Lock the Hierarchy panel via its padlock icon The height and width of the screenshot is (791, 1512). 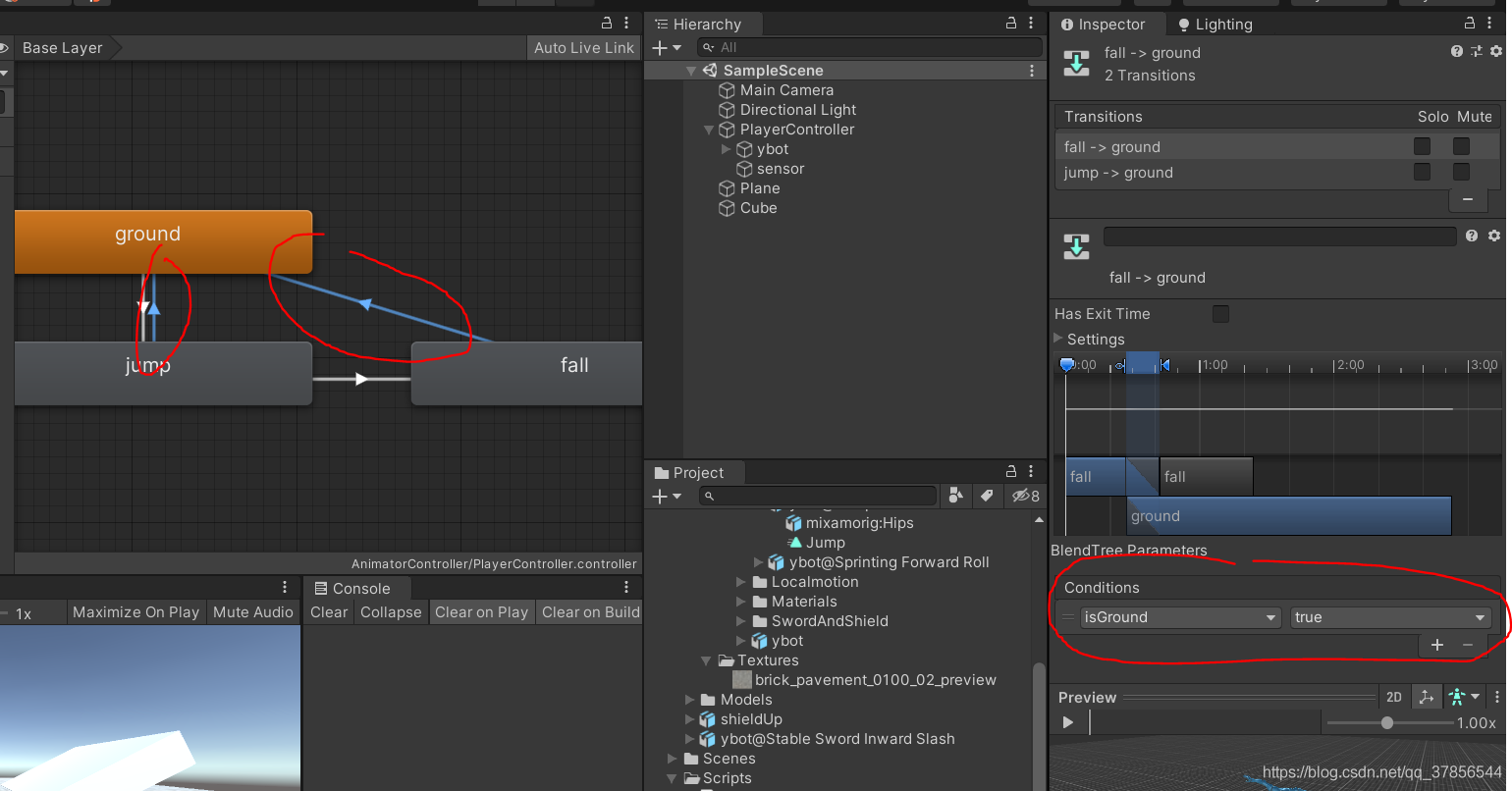(x=1011, y=23)
